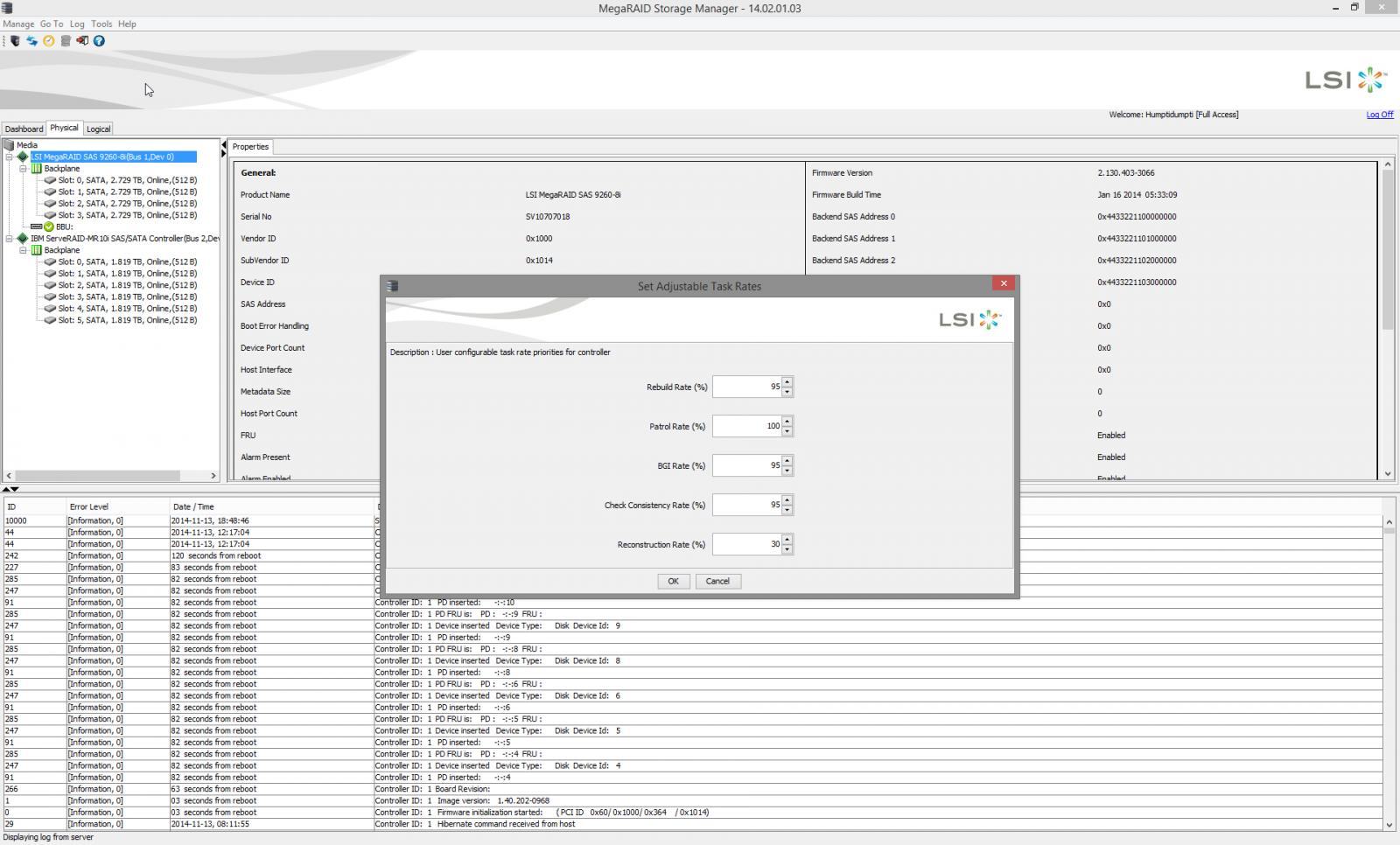1400x845 pixels.
Task: Click drive icon for 1.819 TB Slot 0
Action: (50, 262)
